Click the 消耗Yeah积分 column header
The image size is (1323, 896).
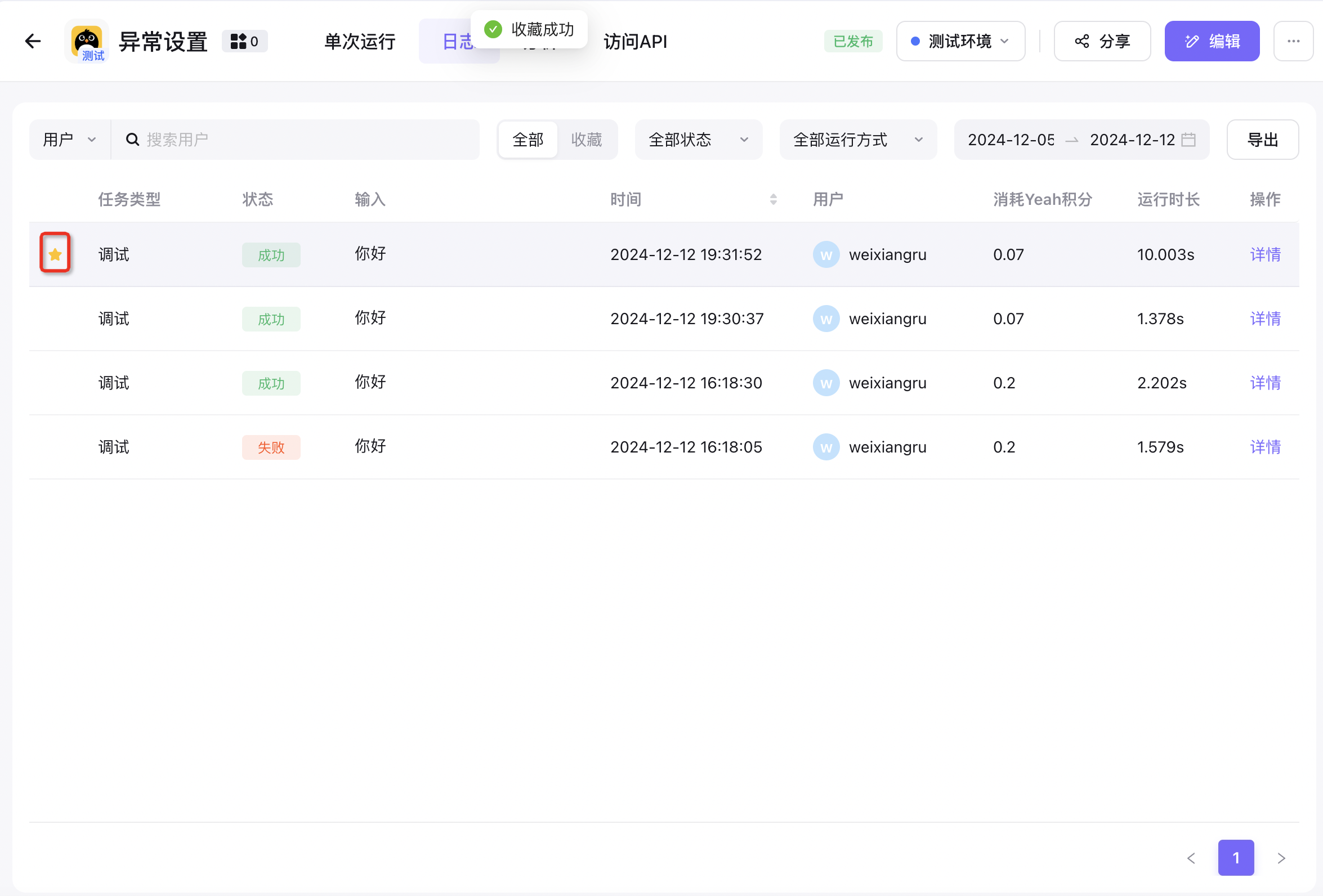tap(1043, 199)
